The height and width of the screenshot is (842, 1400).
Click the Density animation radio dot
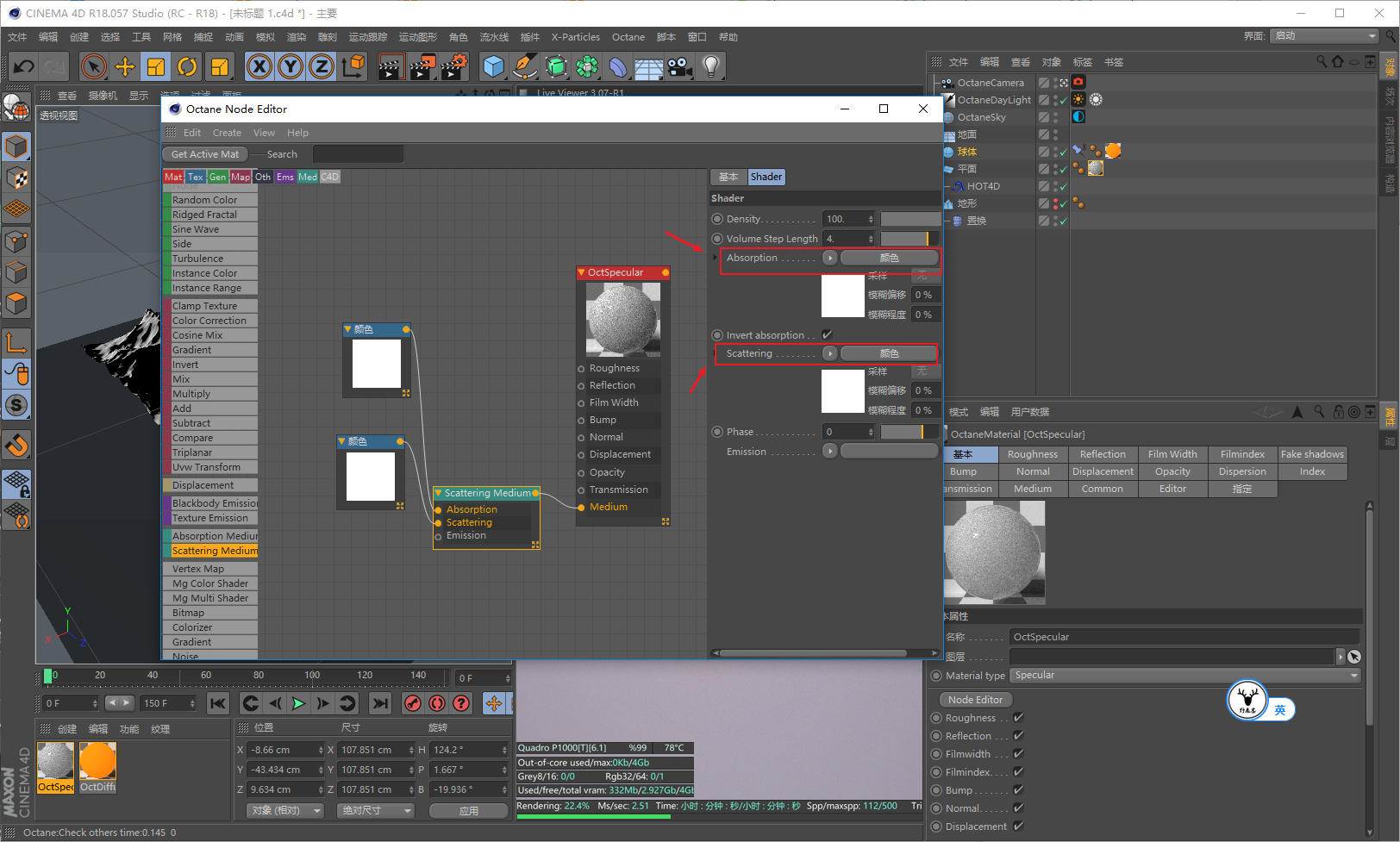[x=717, y=219]
